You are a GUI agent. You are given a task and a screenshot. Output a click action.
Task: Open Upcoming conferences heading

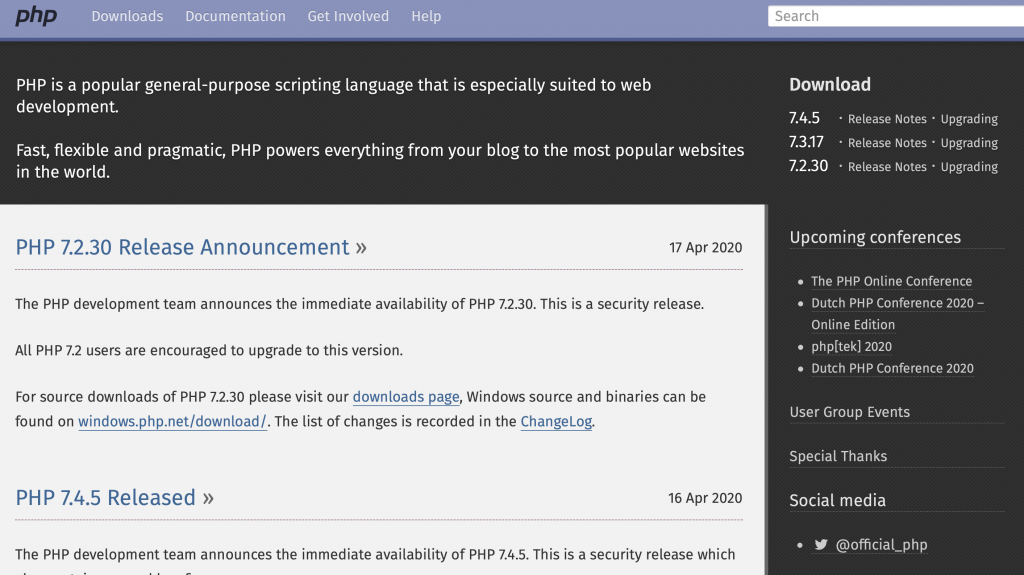[x=875, y=237]
